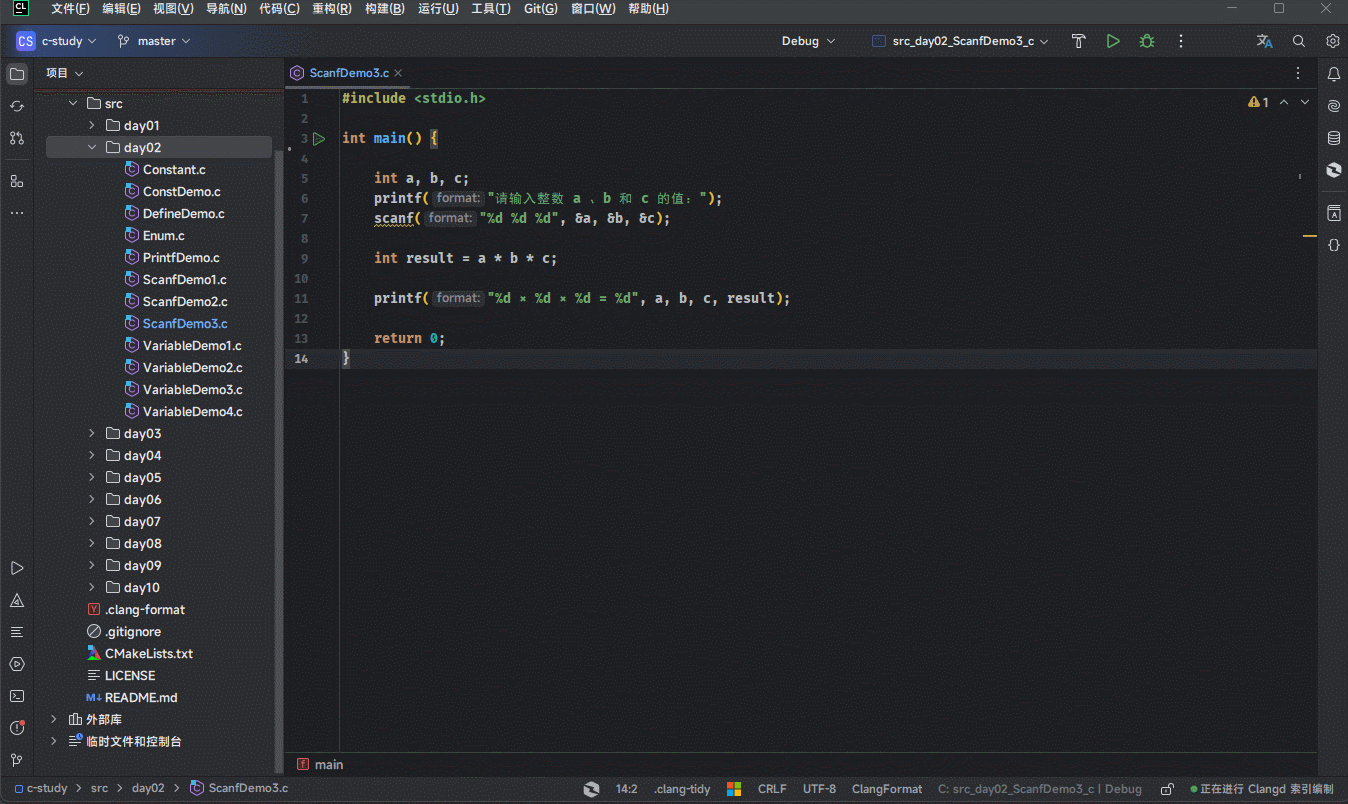Image resolution: width=1348 pixels, height=804 pixels.
Task: Open the Database tool window
Action: click(x=1332, y=137)
